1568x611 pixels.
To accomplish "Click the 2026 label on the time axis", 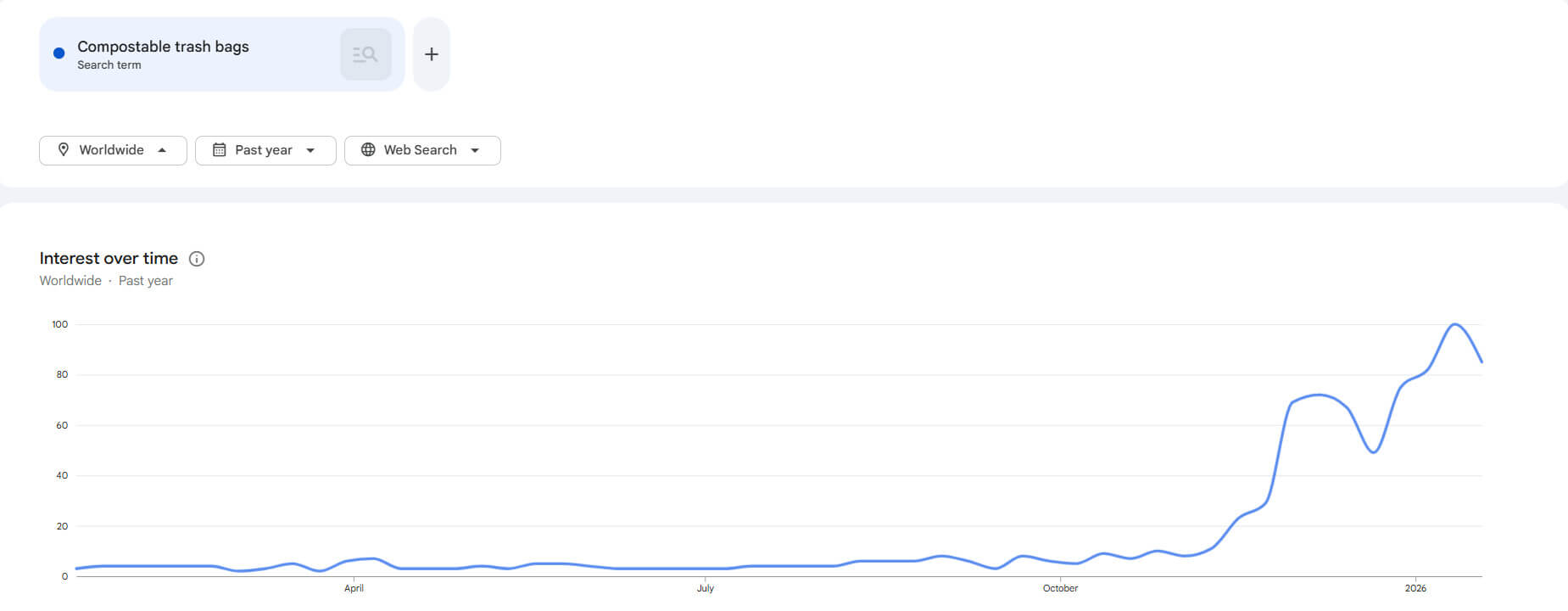I will tap(1415, 588).
